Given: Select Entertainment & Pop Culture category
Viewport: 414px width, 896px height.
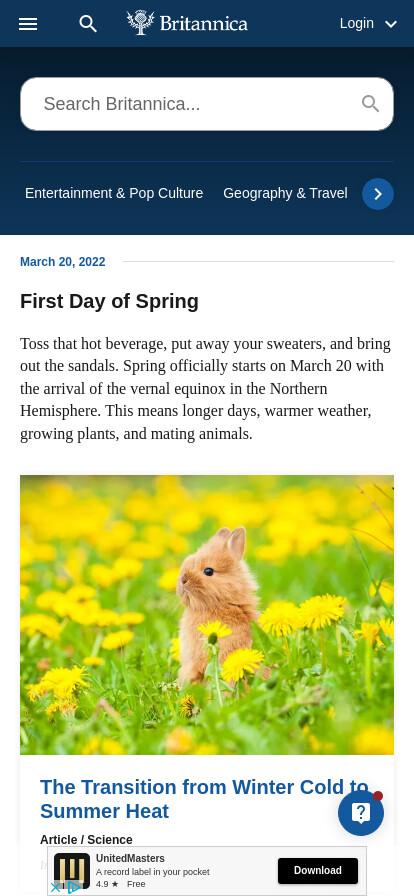Looking at the screenshot, I should click(x=114, y=193).
